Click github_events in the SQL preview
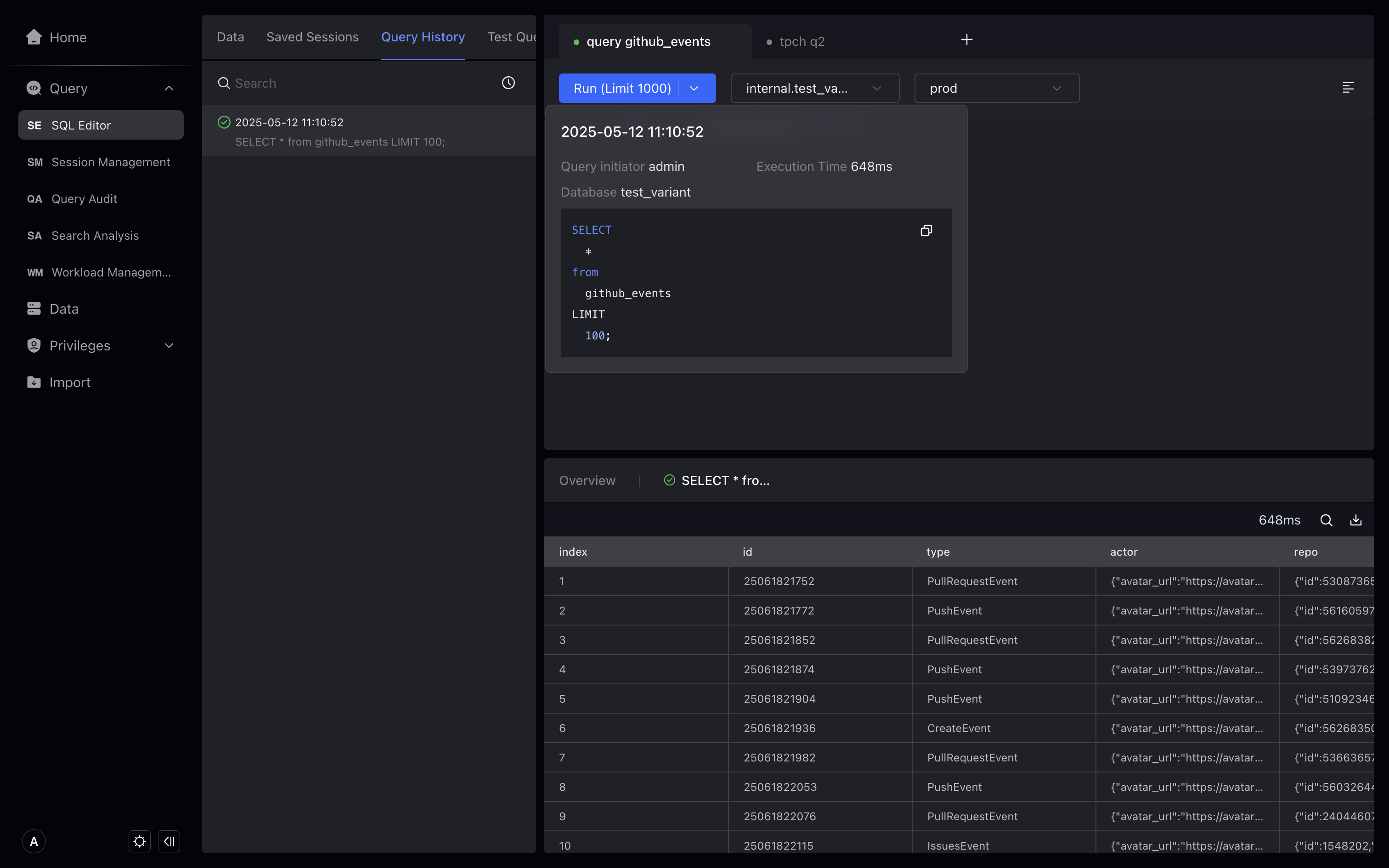The height and width of the screenshot is (868, 1389). coord(627,293)
